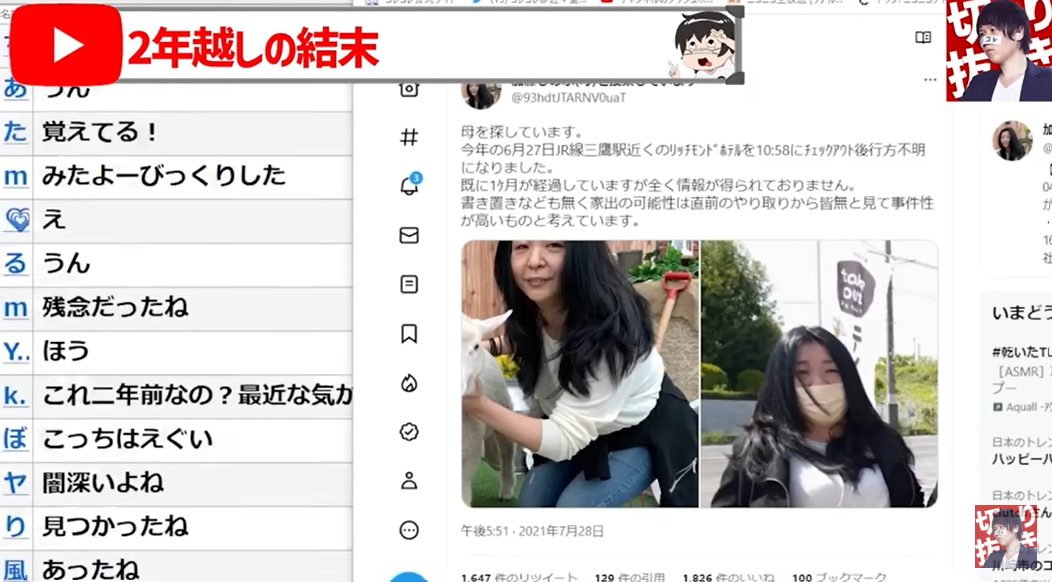The image size is (1052, 582).
Task: Open the left tweet photo with white animal
Action: pyautogui.click(x=580, y=373)
